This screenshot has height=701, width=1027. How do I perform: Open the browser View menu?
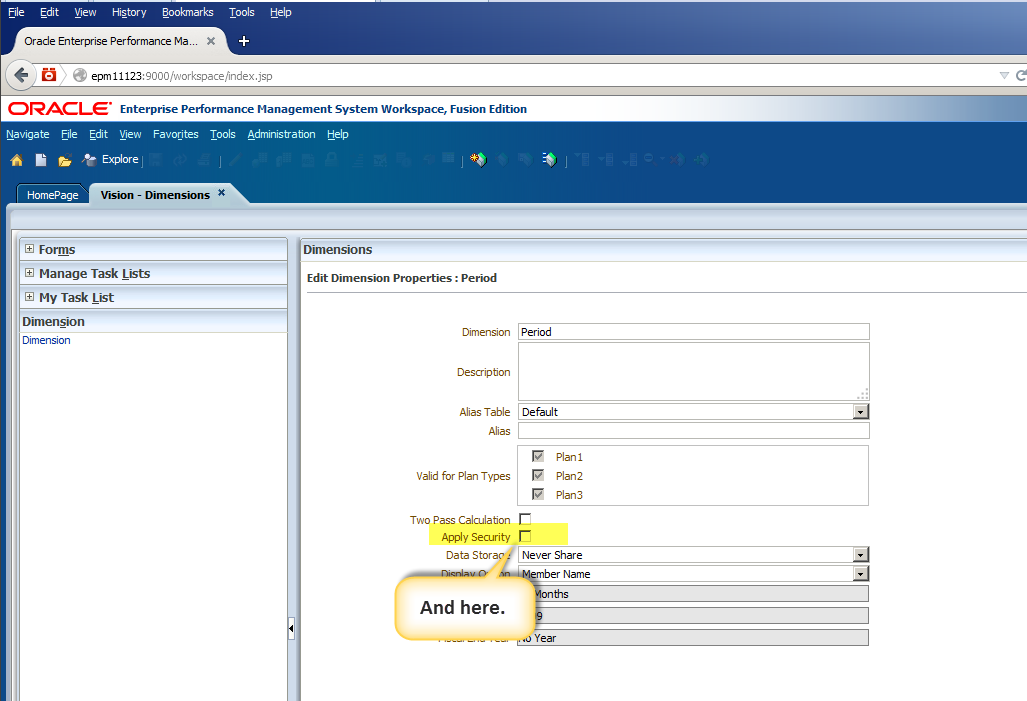coord(85,12)
